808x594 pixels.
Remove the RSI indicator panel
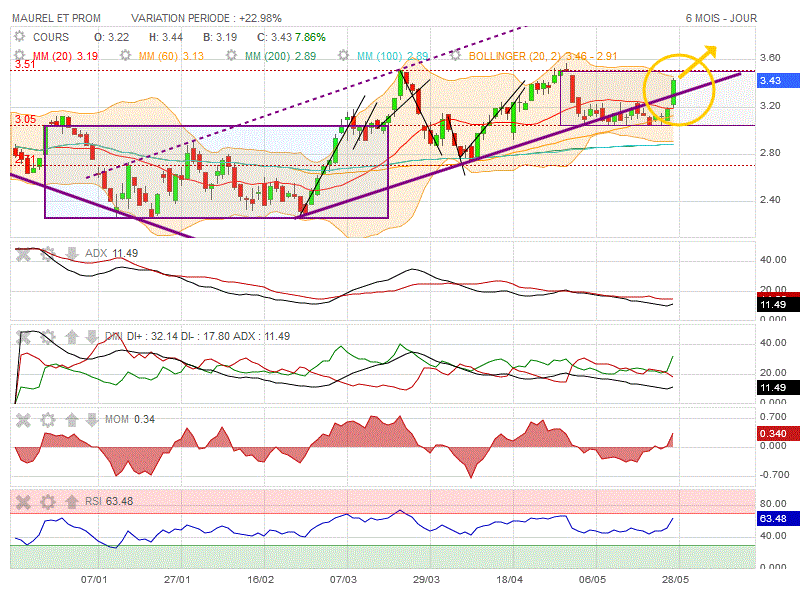23,502
